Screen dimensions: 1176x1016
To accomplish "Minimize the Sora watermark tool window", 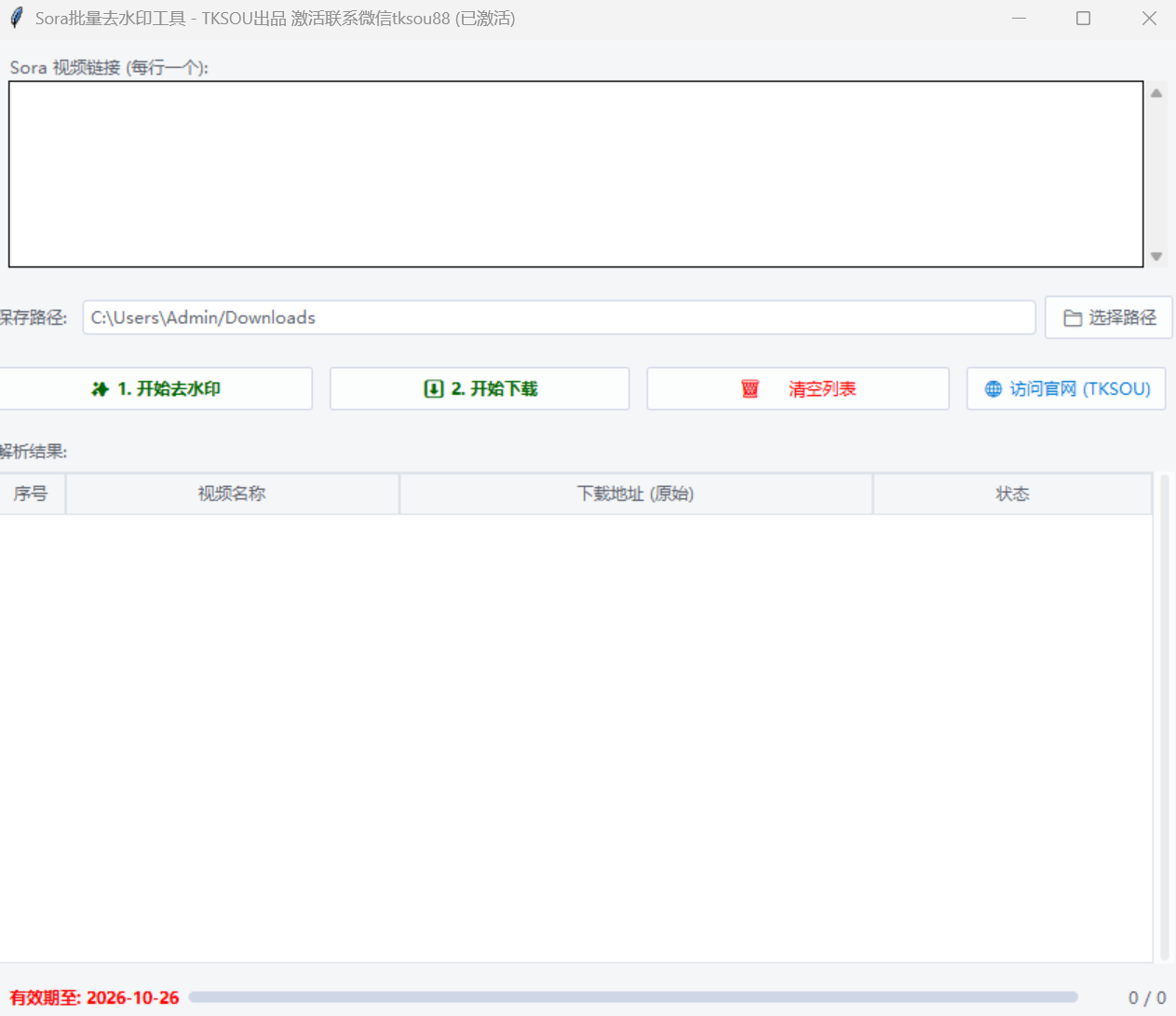I will pyautogui.click(x=1019, y=19).
